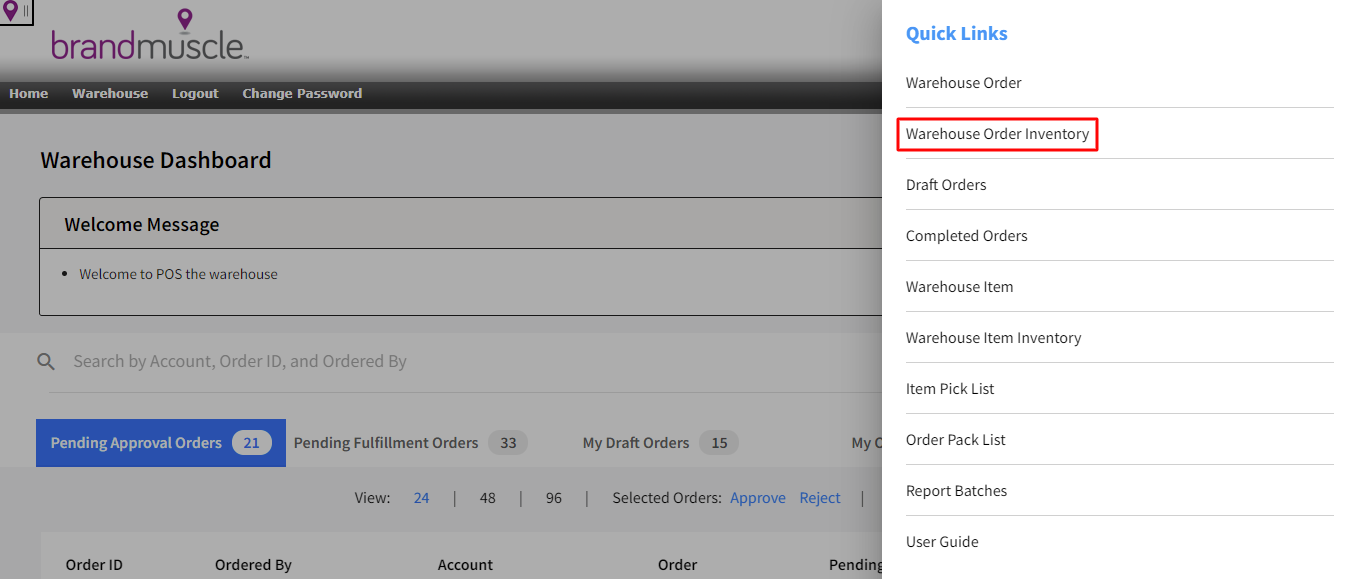
Task: Open the Warehouse Order quick link
Action: [963, 82]
